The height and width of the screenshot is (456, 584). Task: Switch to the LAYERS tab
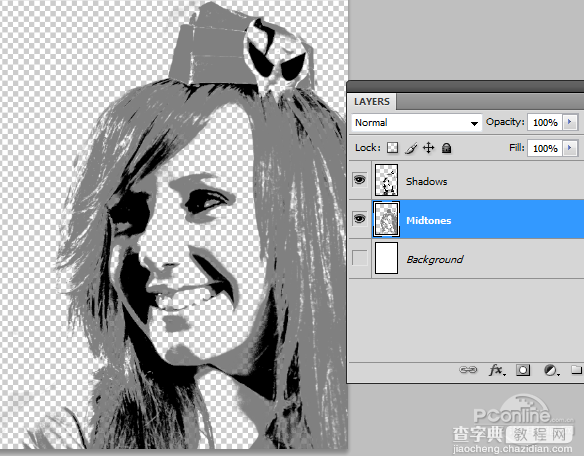click(372, 101)
